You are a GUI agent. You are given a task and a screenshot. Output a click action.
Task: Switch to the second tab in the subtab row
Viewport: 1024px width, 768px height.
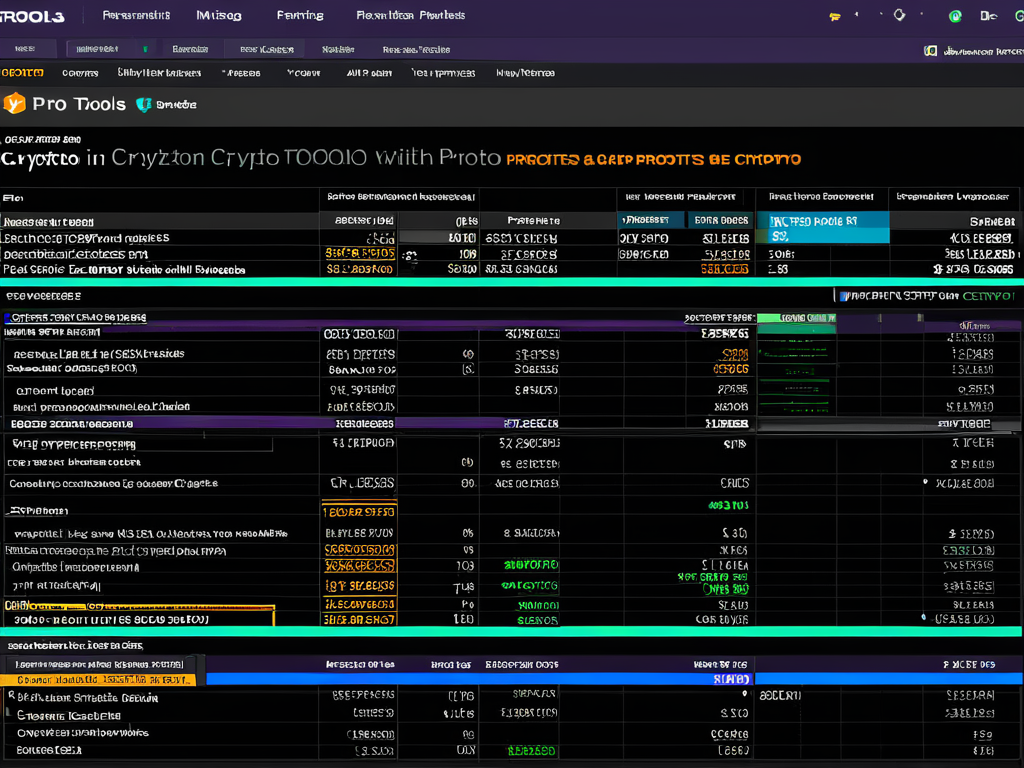[x=188, y=47]
